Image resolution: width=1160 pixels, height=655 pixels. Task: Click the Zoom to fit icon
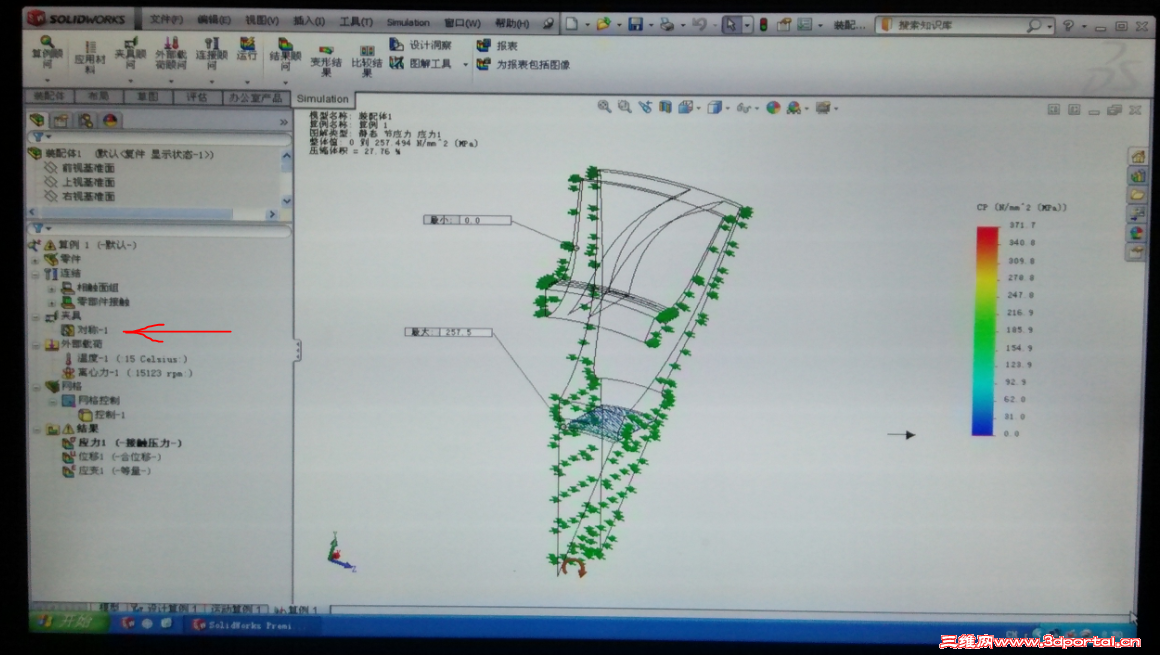click(604, 107)
